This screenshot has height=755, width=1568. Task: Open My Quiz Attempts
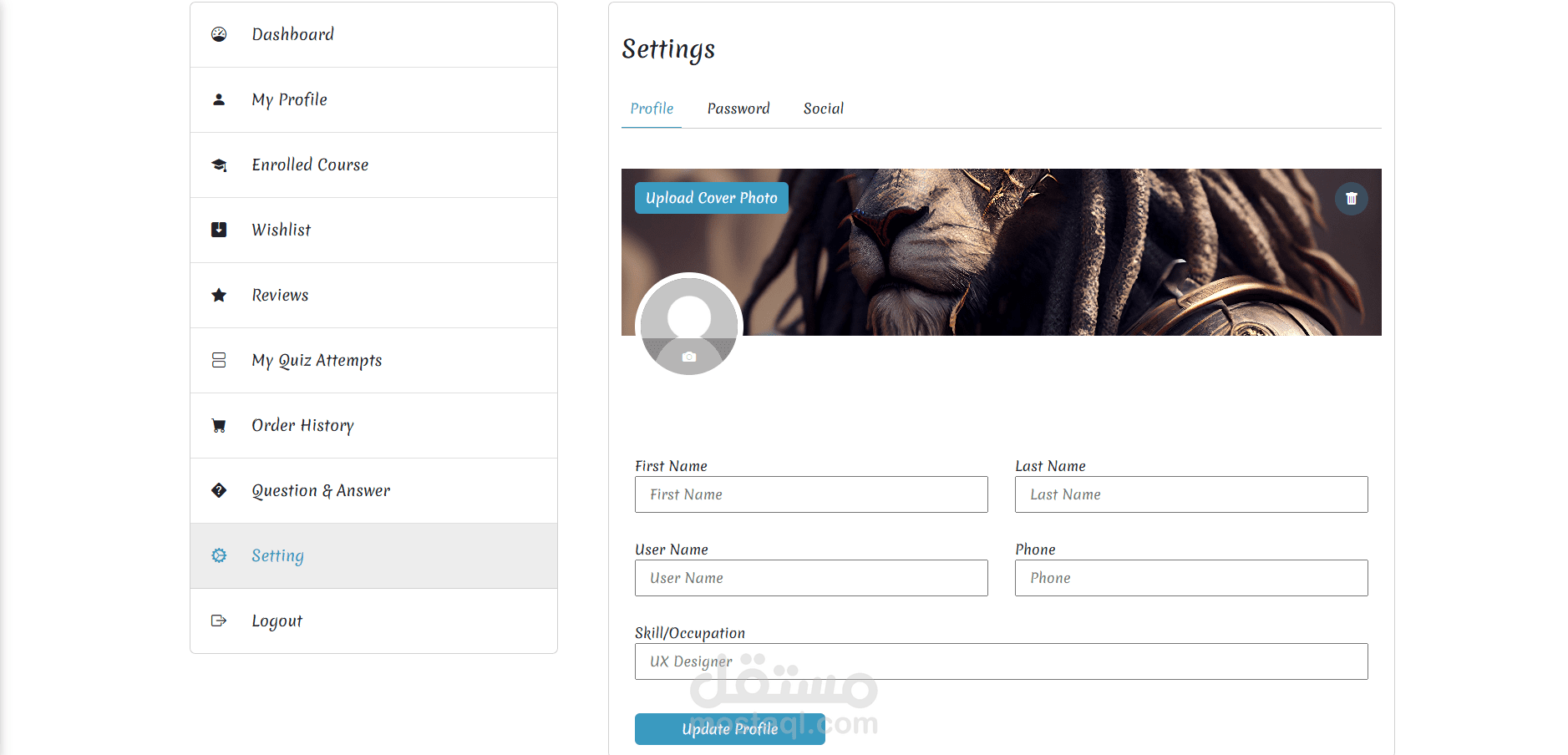point(373,360)
